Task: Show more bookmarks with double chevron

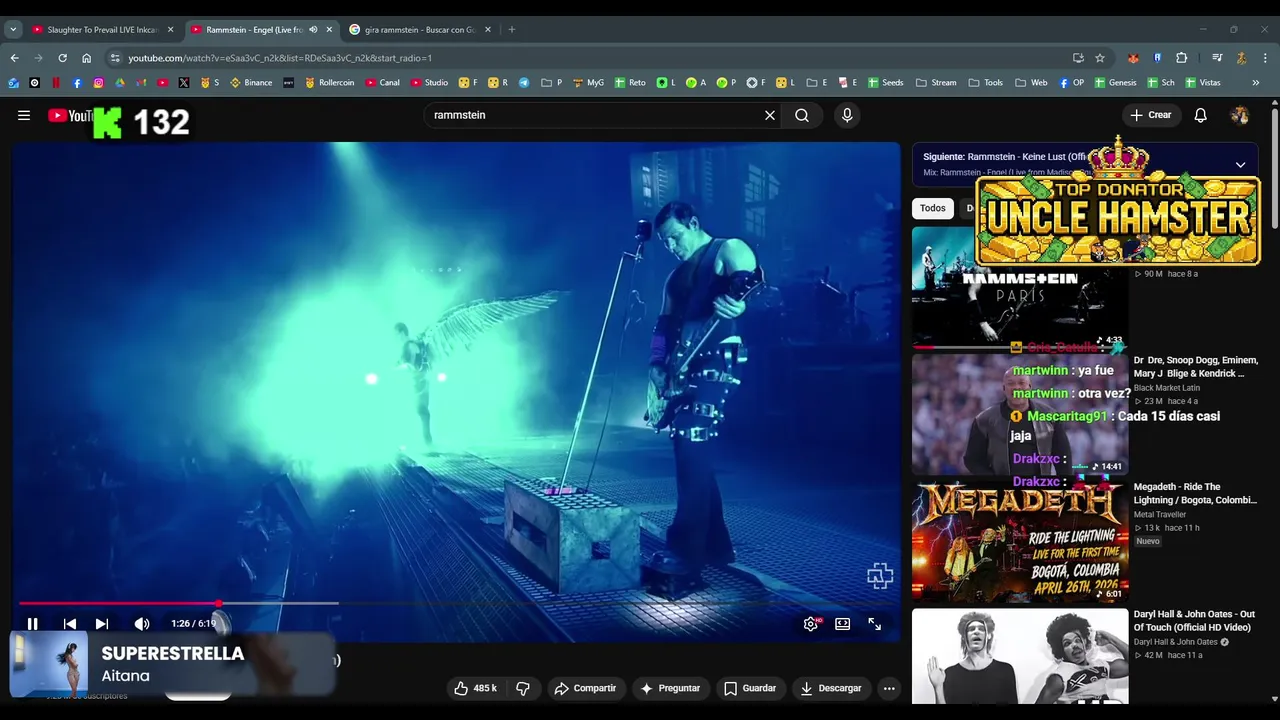Action: coord(1256,83)
